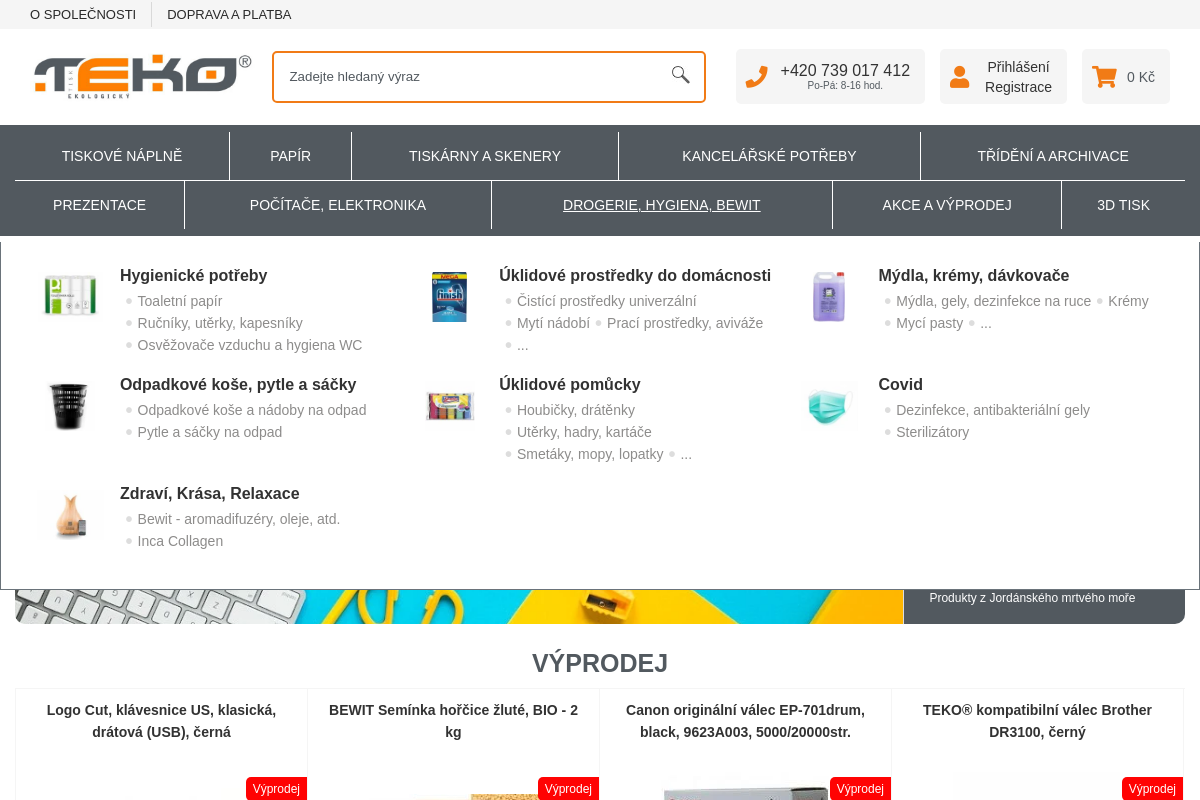Select Utěrky, hadry, kartáče subcategory

tap(584, 432)
